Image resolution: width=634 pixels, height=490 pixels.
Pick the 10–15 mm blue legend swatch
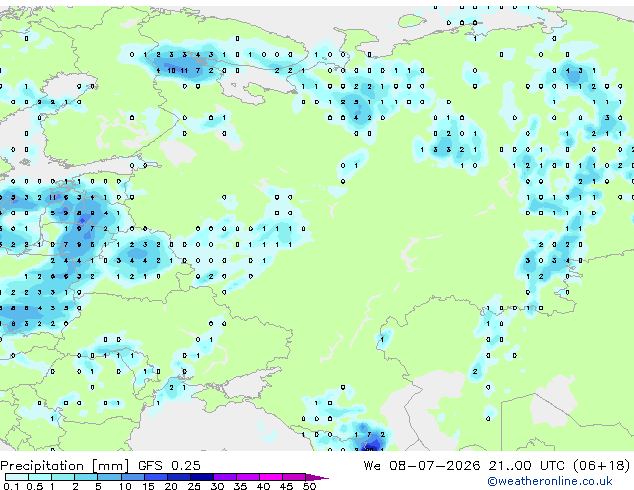coord(132,477)
